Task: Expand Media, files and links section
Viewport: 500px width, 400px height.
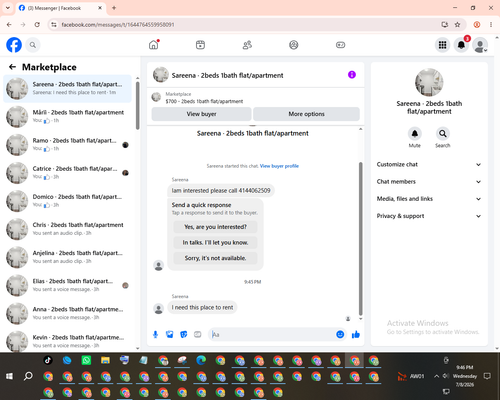Action: click(429, 199)
